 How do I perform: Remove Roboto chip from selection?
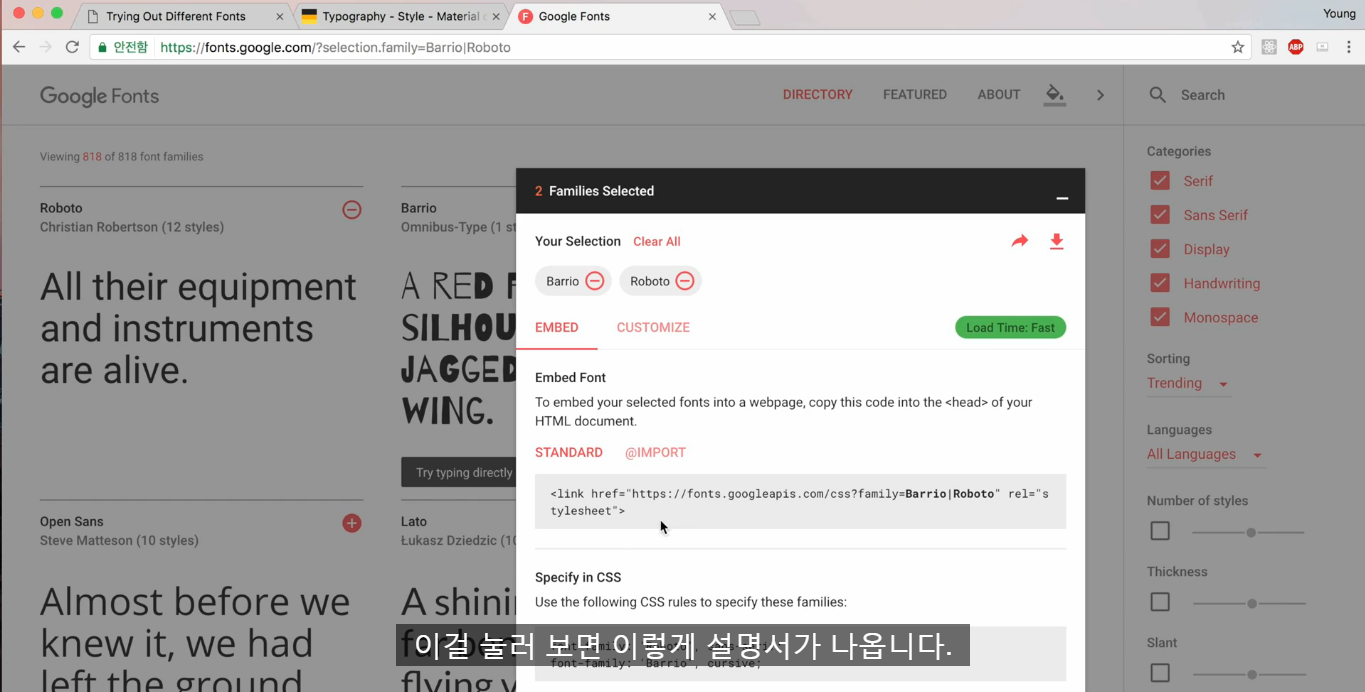click(x=685, y=281)
